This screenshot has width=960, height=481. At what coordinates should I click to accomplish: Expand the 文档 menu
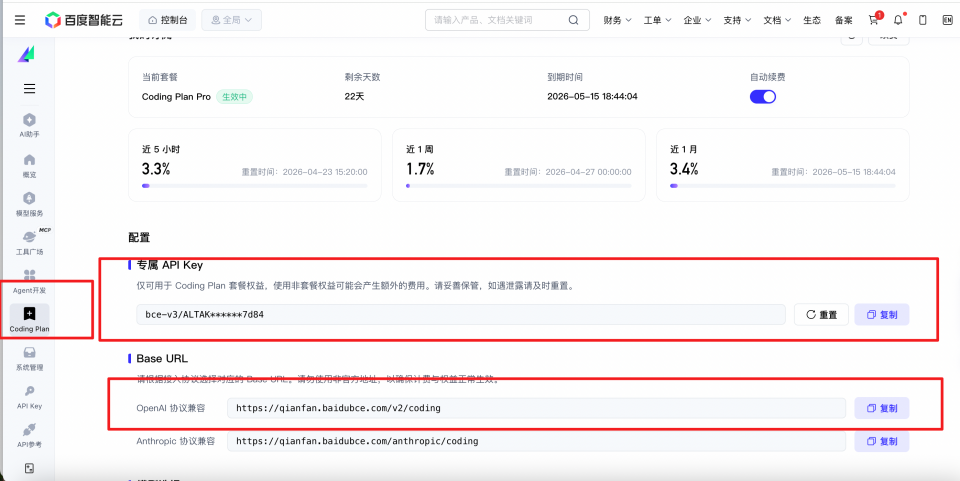click(x=777, y=20)
